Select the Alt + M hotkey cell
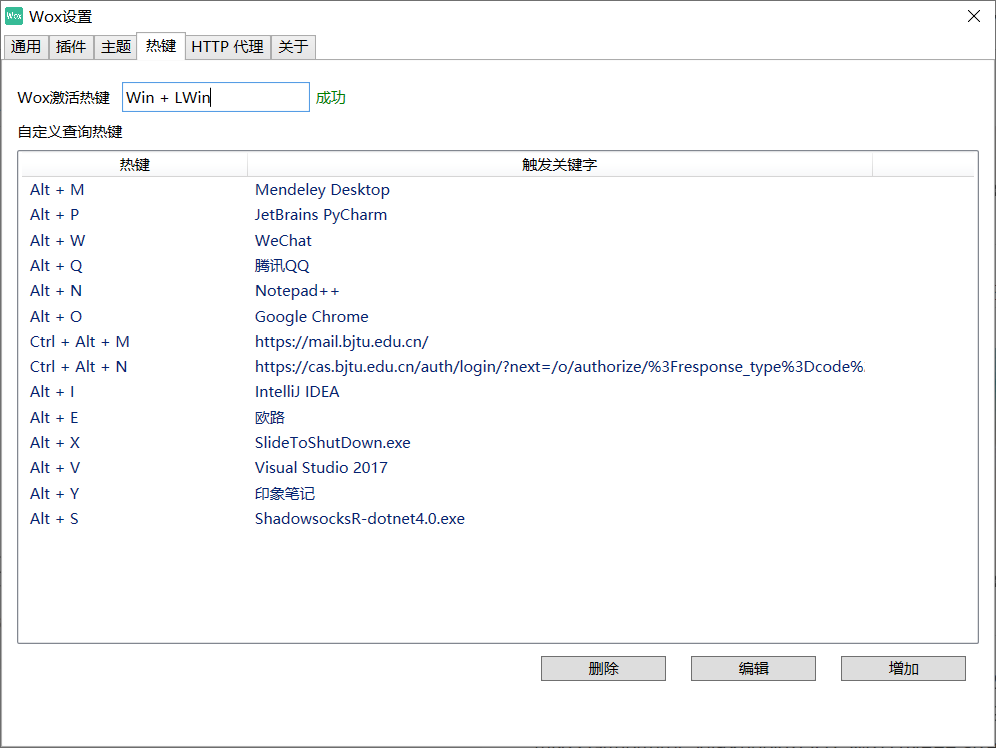 [57, 190]
